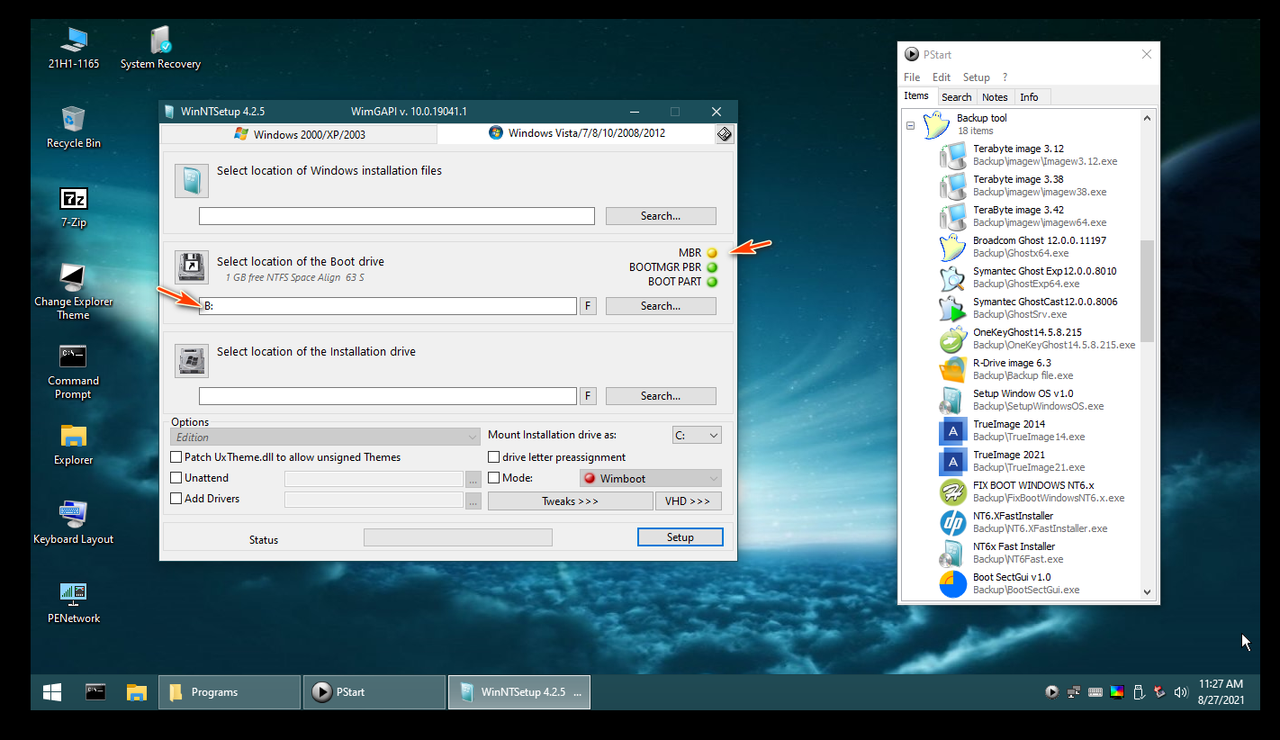This screenshot has height=740, width=1280.
Task: Collapse the Backup tool tree group
Action: tap(911, 126)
